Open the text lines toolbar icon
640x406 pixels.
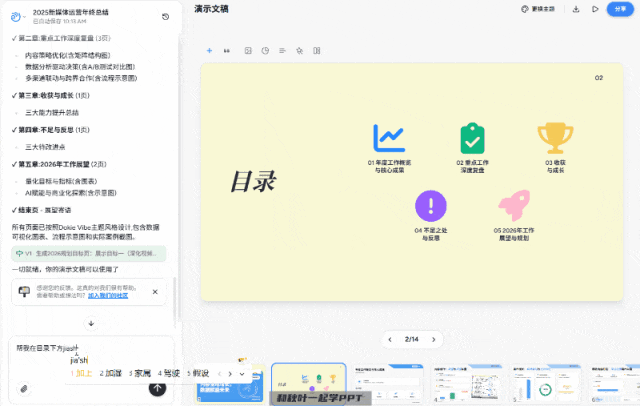pos(282,51)
